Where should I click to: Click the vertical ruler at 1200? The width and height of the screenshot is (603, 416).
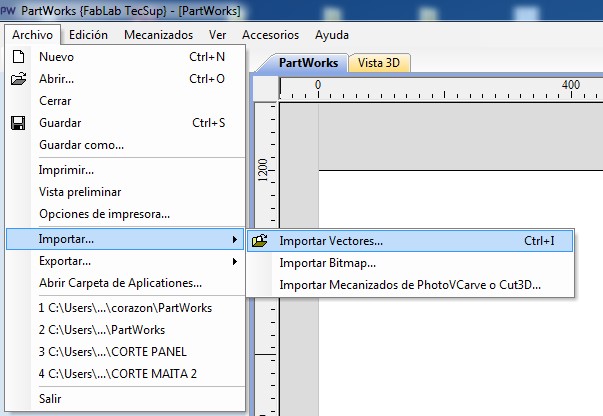coord(263,170)
